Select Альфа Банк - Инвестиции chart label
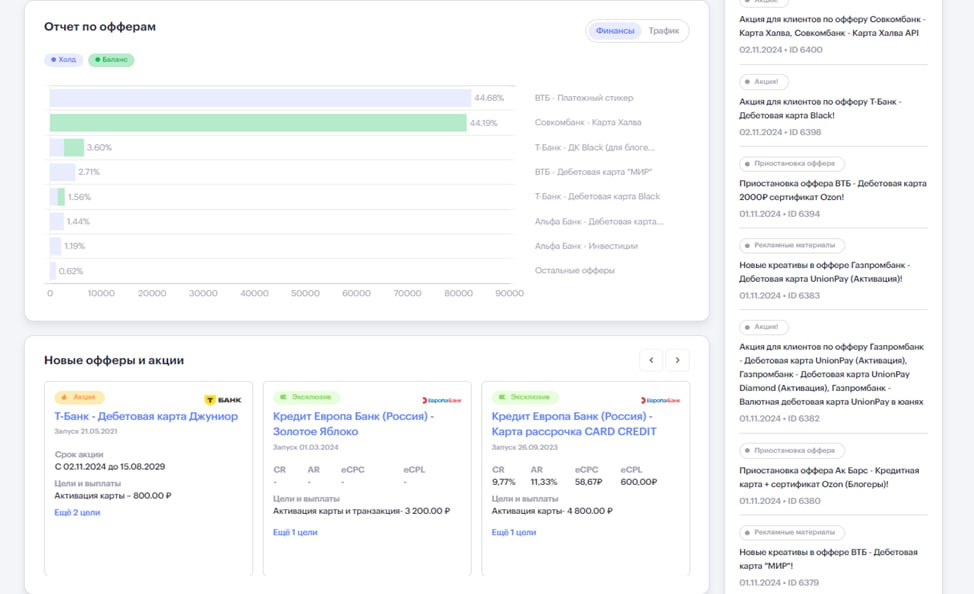Screen dimensions: 974x594 [586, 246]
